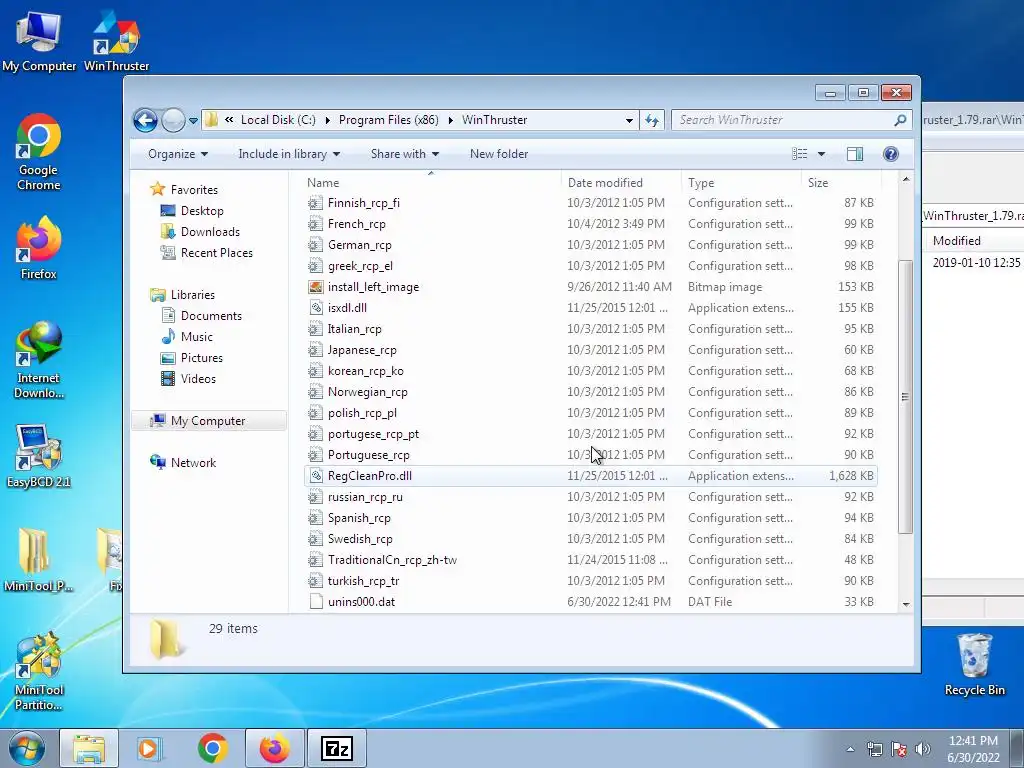
Task: Select the unins000.dat file icon
Action: coord(315,602)
